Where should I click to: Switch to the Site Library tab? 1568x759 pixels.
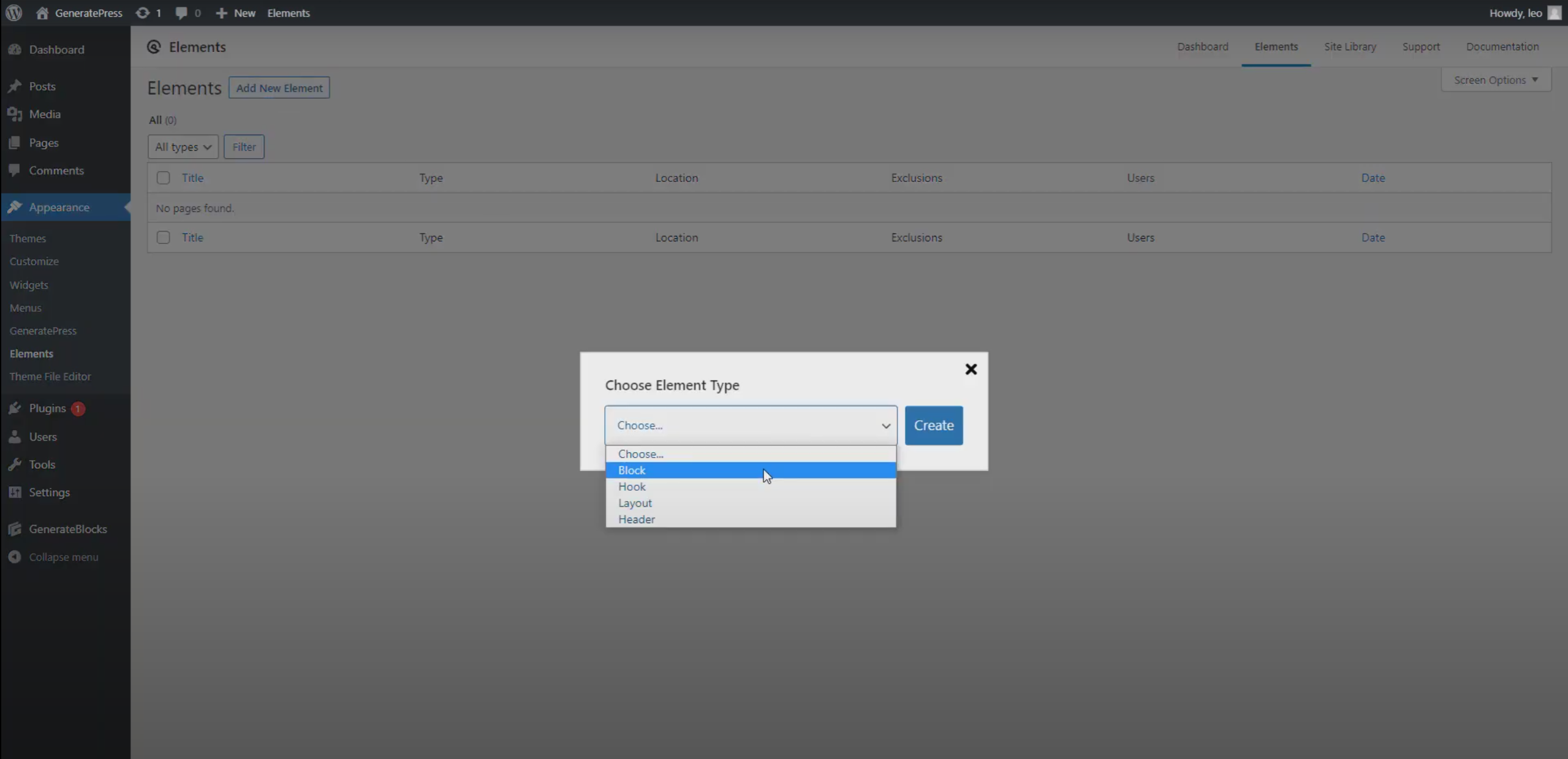tap(1349, 46)
